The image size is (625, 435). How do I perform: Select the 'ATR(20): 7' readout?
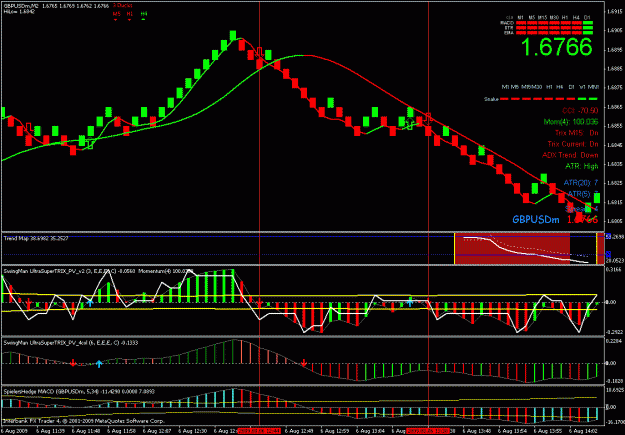(x=581, y=183)
